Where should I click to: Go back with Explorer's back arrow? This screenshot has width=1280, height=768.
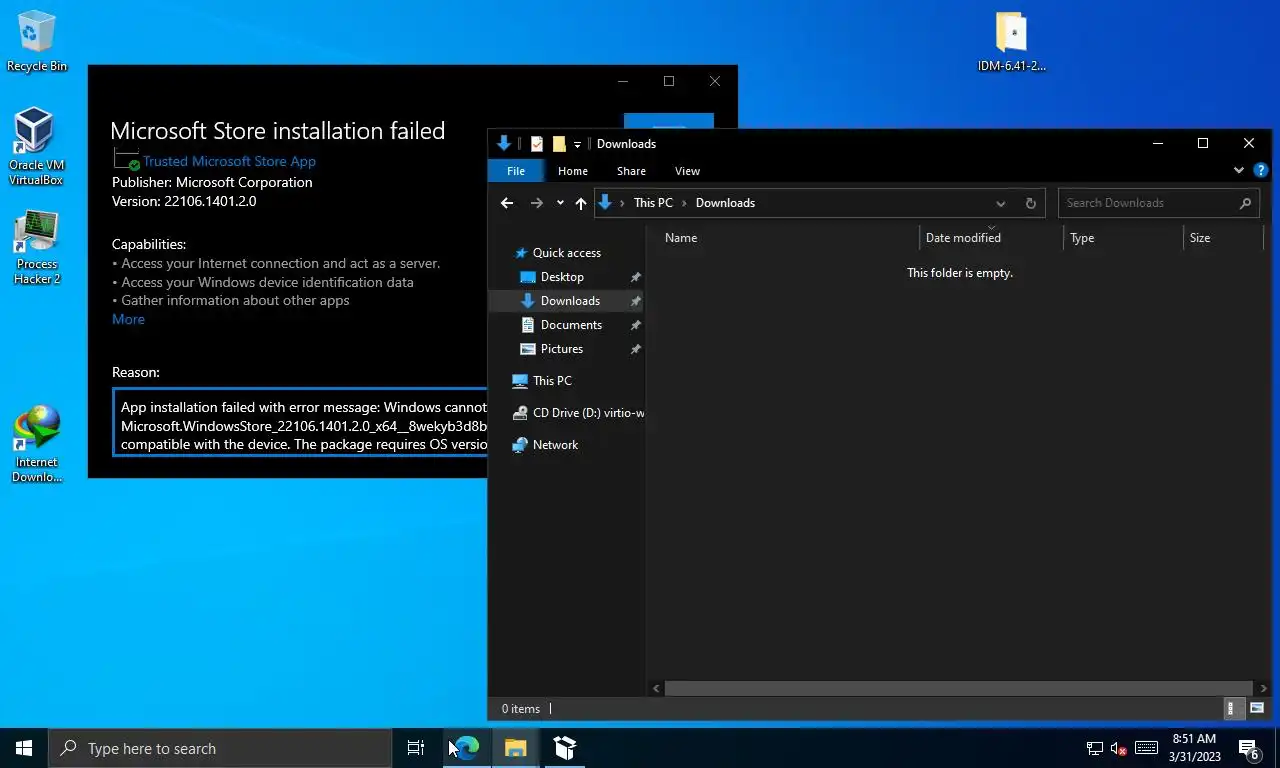click(507, 203)
